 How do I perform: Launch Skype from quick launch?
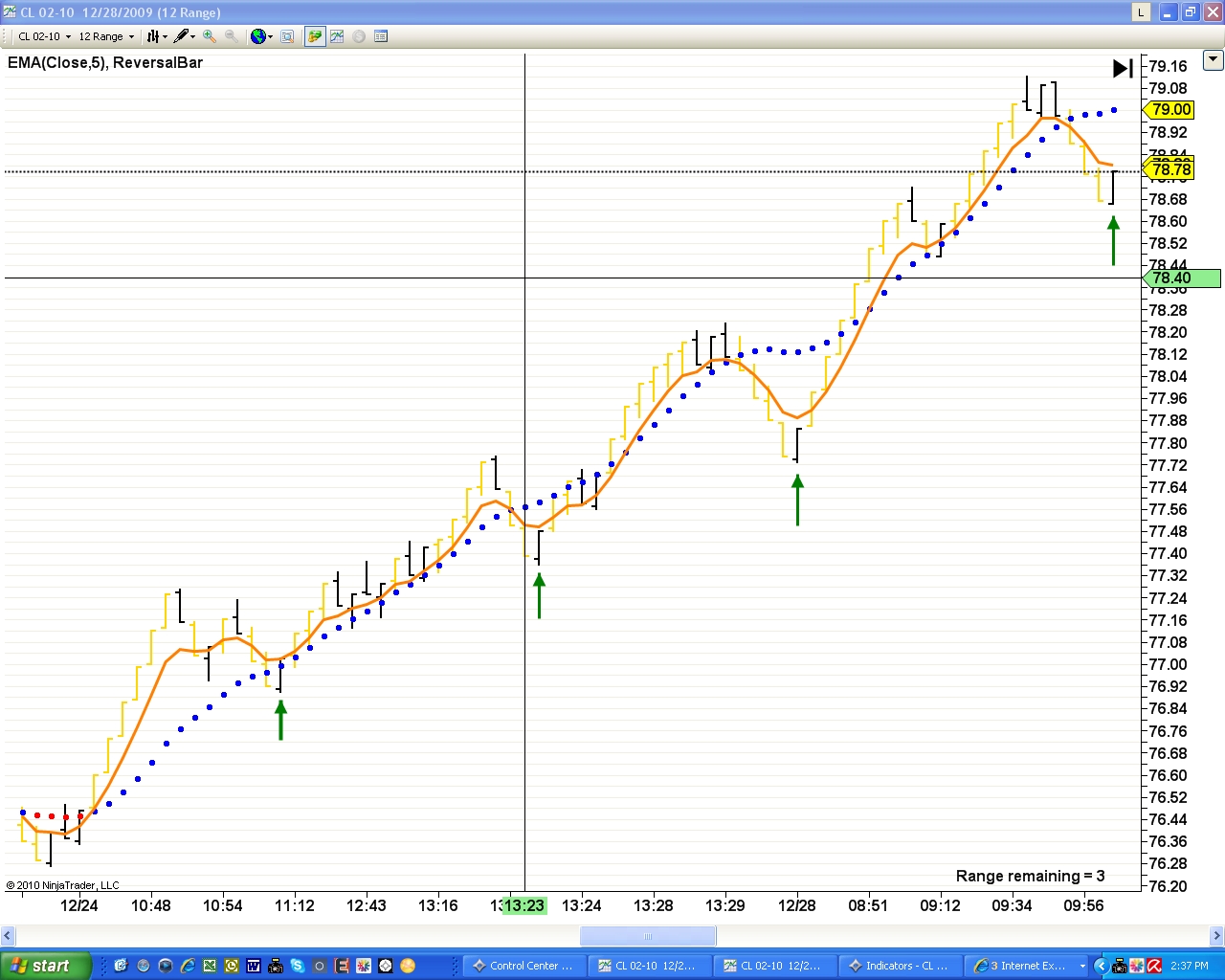pyautogui.click(x=298, y=966)
